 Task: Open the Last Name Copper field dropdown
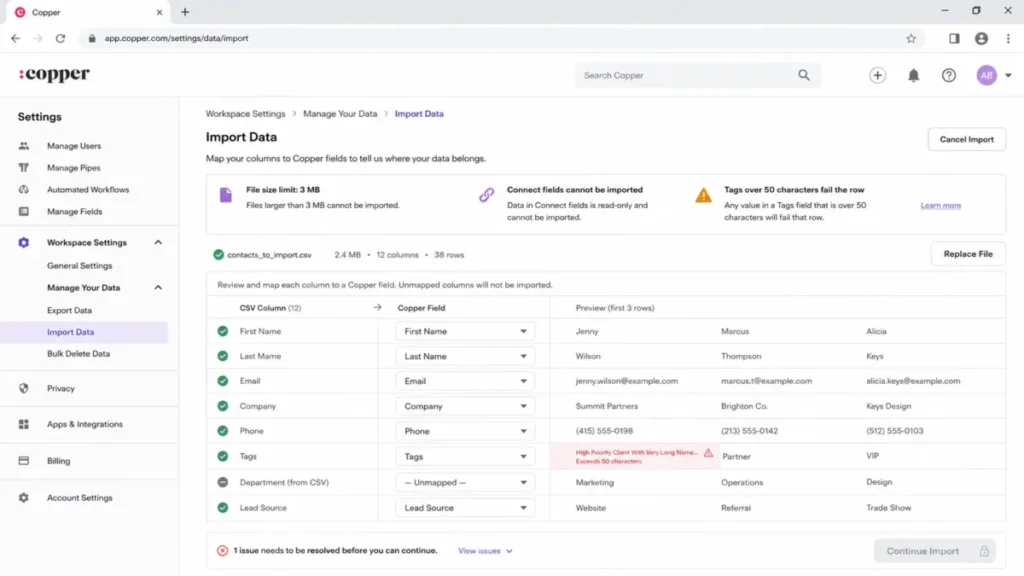coord(464,356)
